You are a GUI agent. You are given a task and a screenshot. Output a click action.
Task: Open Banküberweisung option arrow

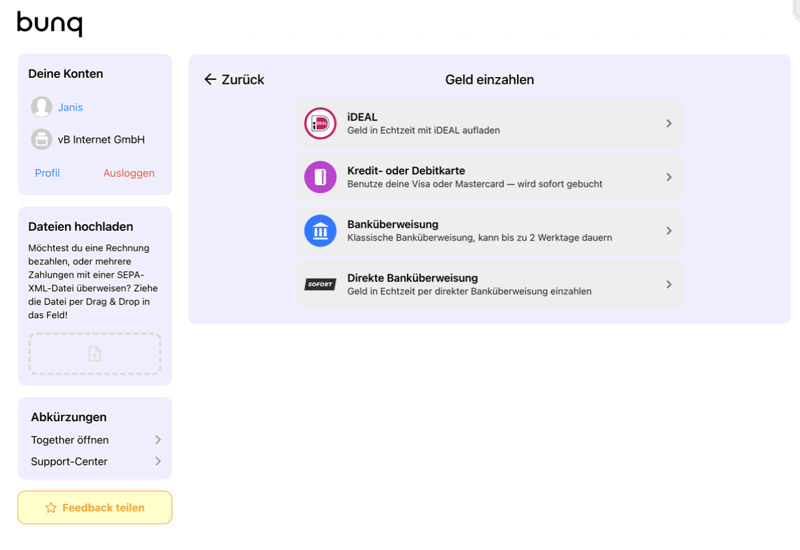point(669,231)
